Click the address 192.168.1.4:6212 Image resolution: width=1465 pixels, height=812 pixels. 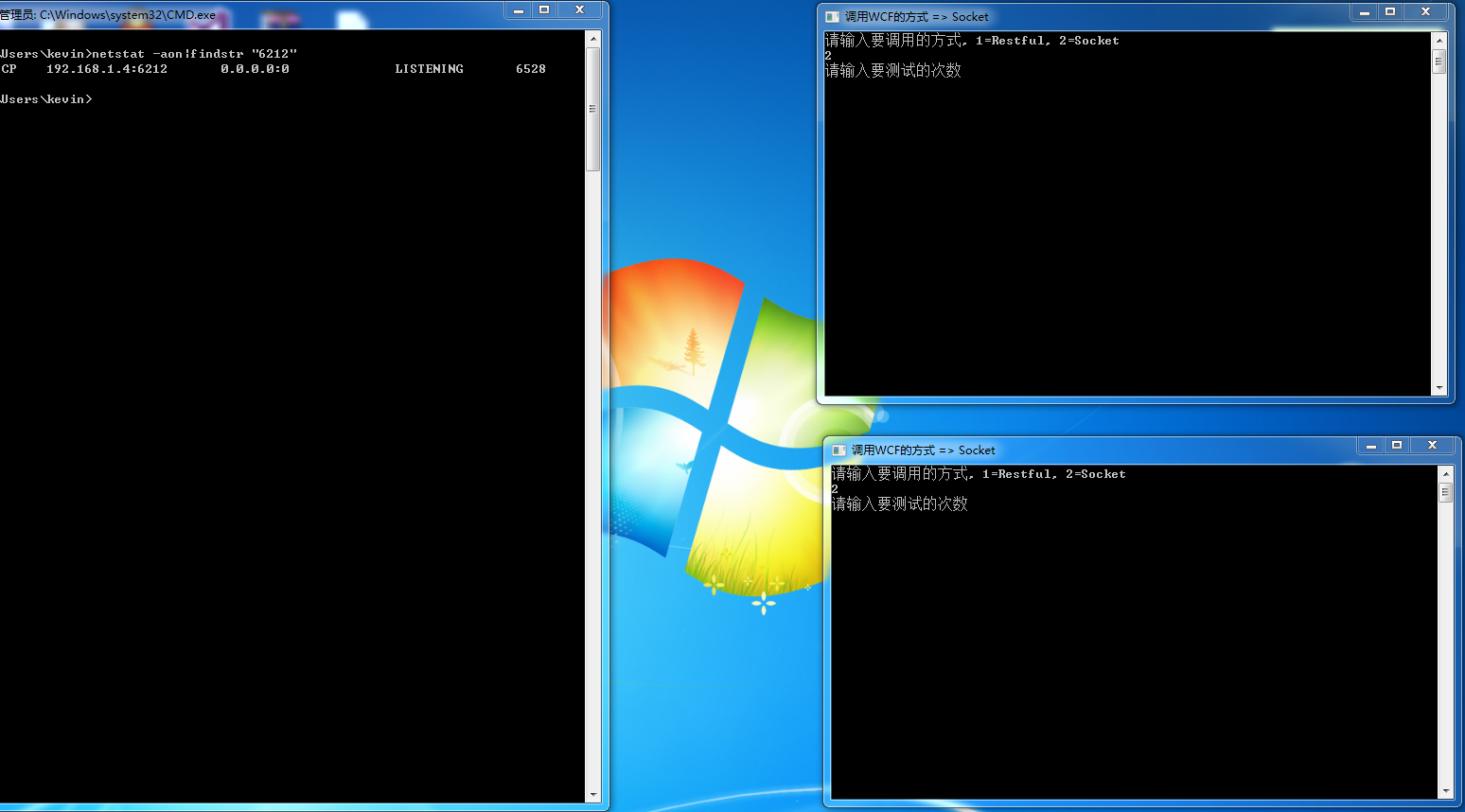pyautogui.click(x=107, y=69)
